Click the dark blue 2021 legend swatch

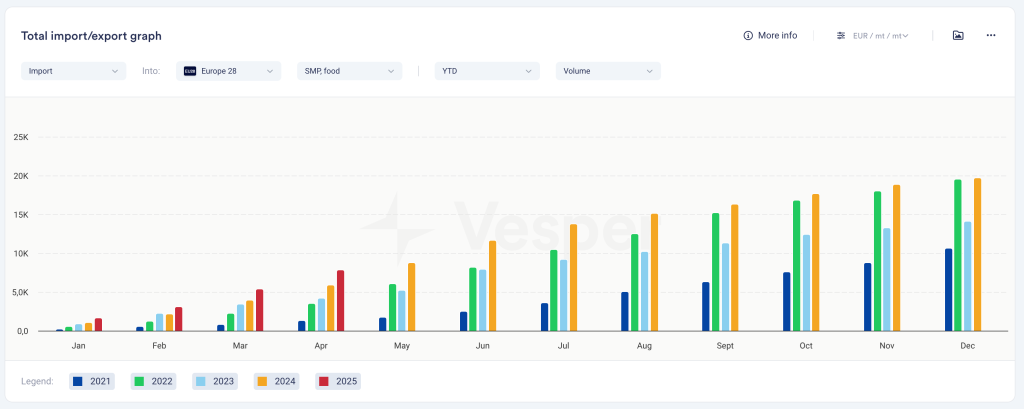pos(78,382)
